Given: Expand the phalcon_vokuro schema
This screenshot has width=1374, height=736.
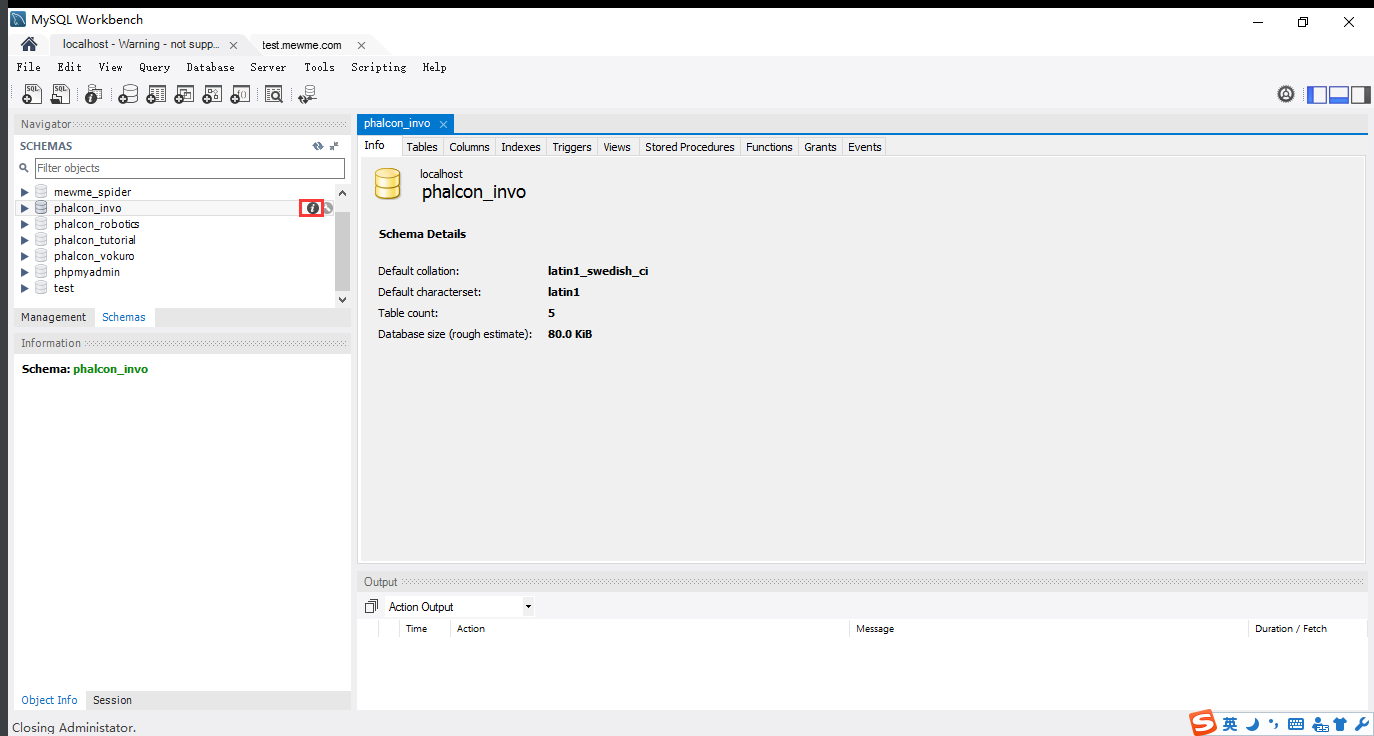Looking at the screenshot, I should [x=25, y=256].
